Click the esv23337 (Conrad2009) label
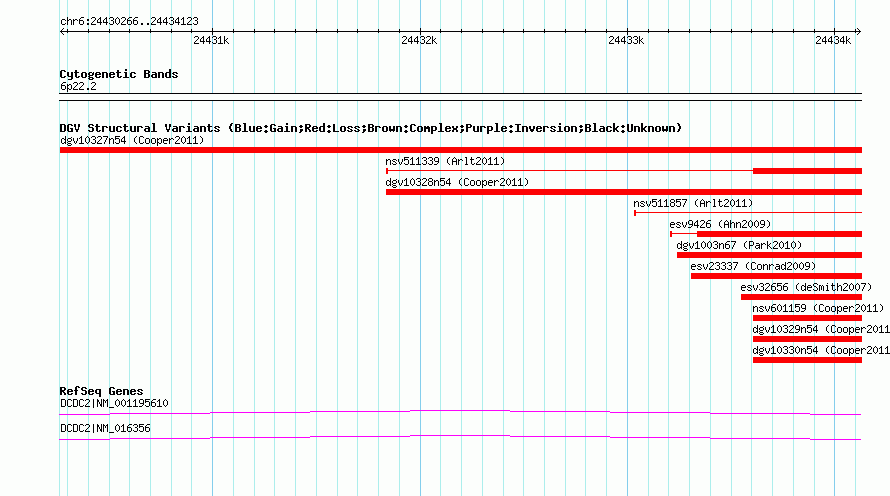890x496 pixels. tap(753, 266)
